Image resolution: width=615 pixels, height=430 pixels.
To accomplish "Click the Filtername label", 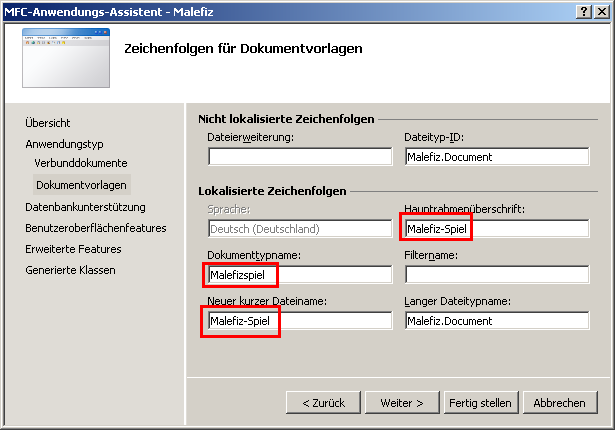I will pos(431,255).
